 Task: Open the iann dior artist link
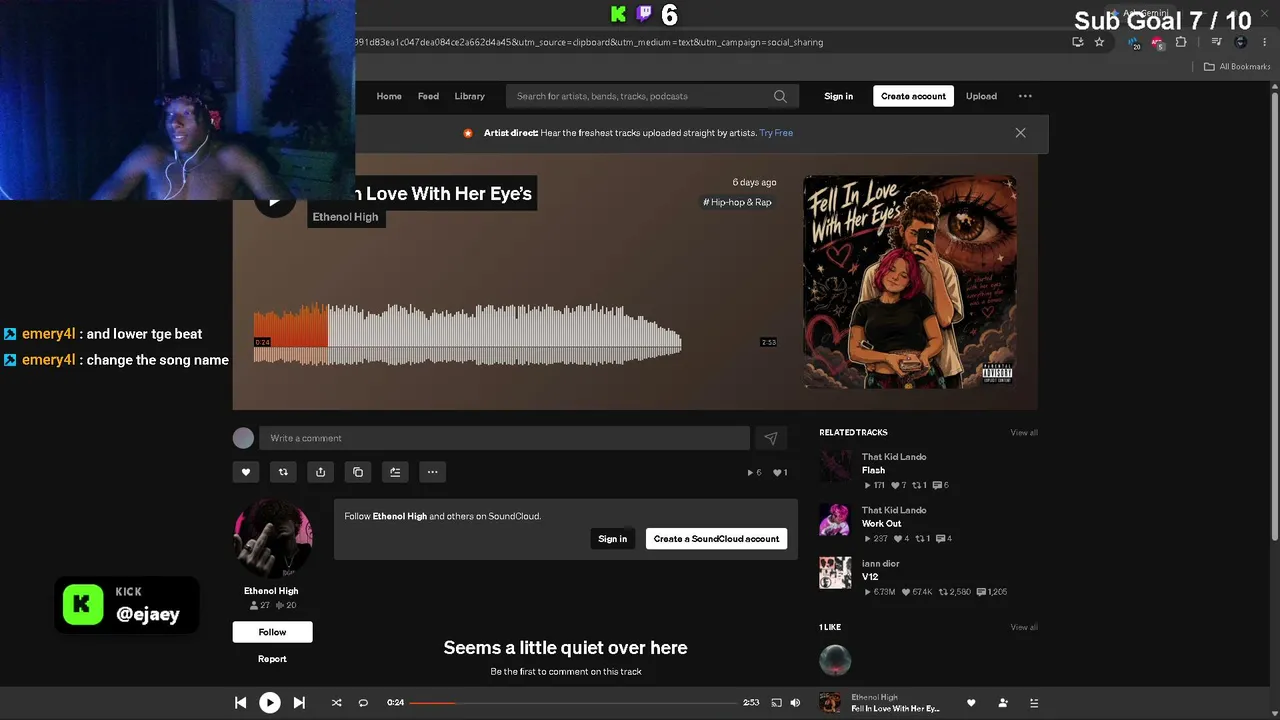click(881, 564)
